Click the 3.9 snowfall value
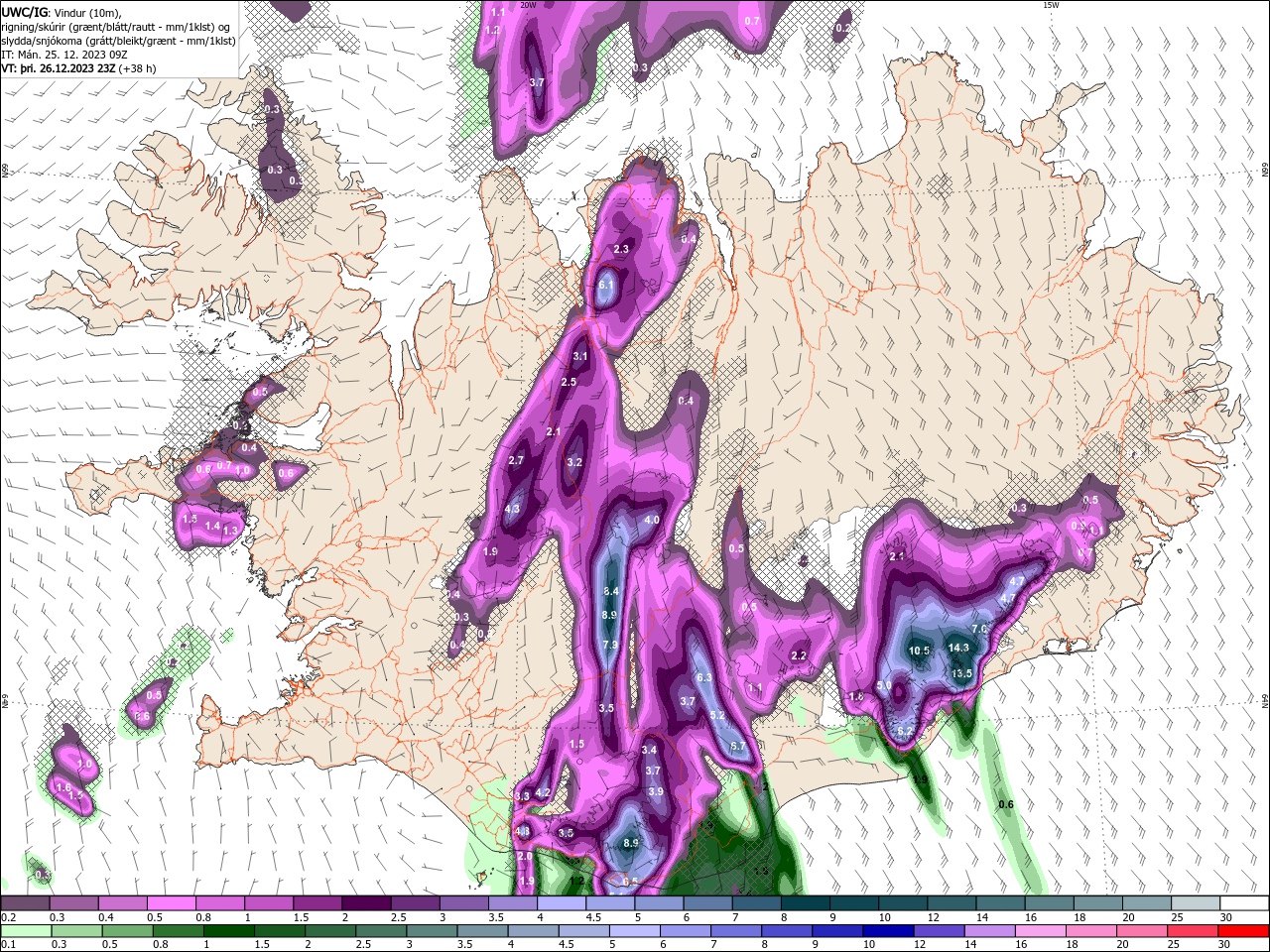Screen dimensions: 1270x952 pos(656,791)
